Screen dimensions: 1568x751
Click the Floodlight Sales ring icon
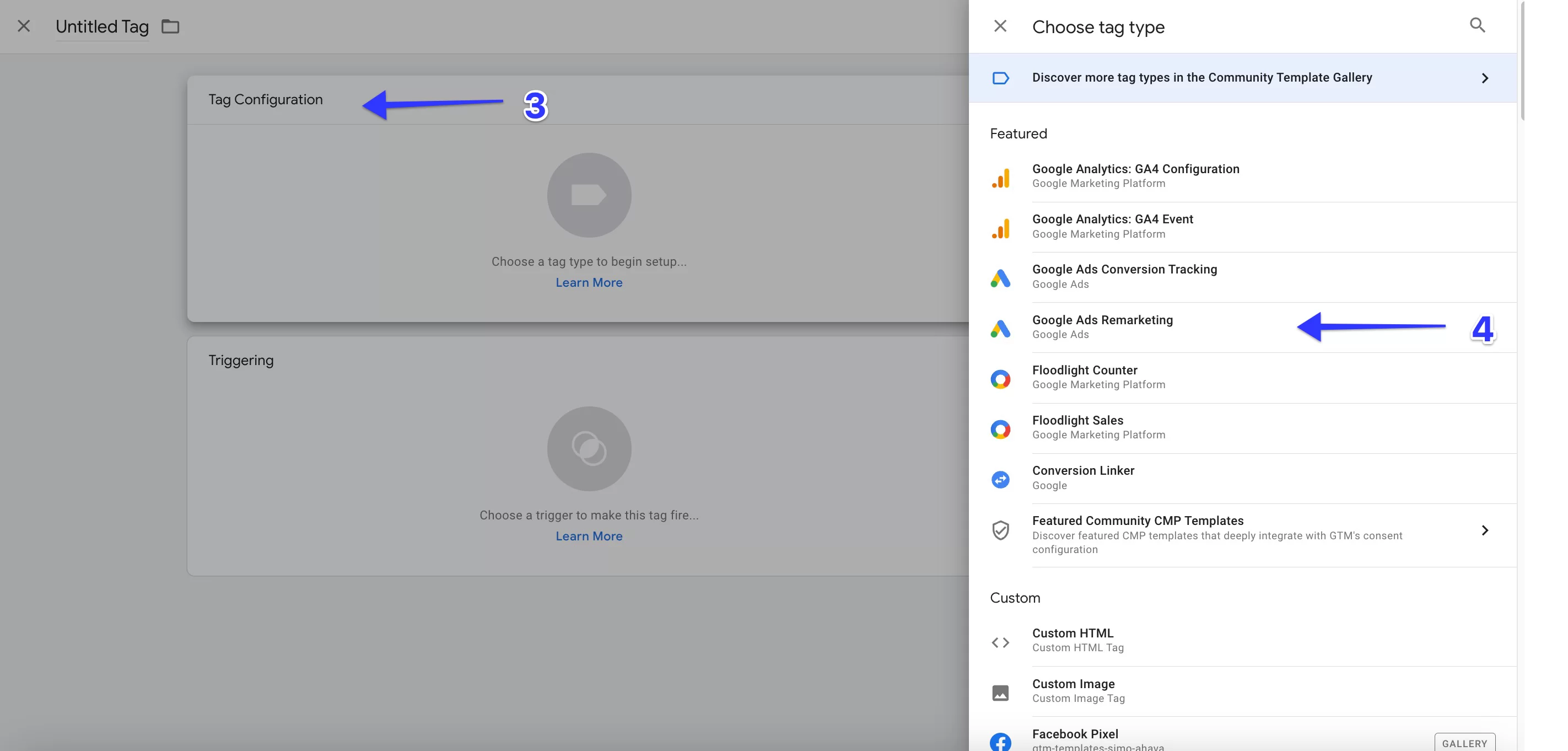point(1001,430)
